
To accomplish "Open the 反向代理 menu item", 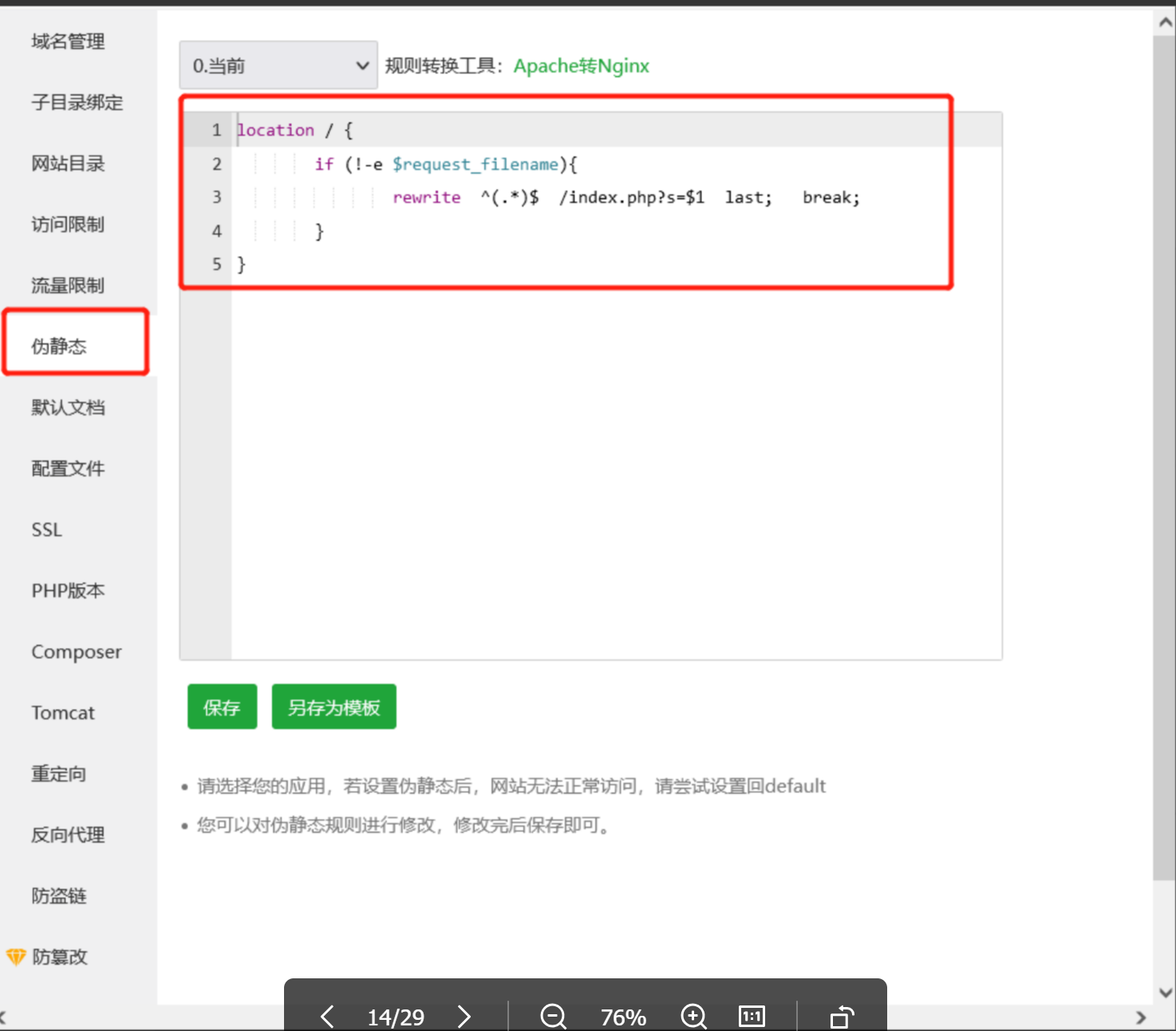I will (69, 835).
